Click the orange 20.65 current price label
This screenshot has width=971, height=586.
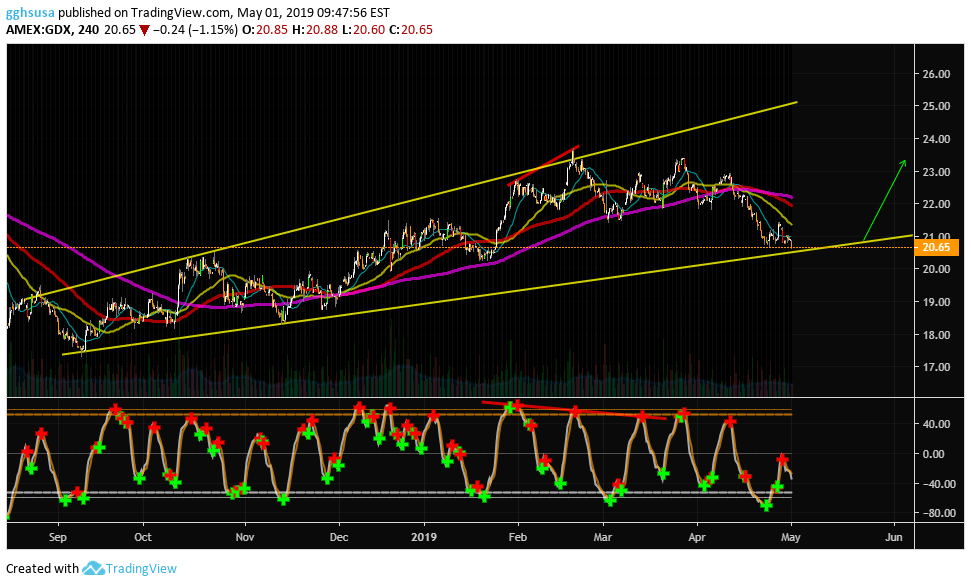tap(936, 247)
